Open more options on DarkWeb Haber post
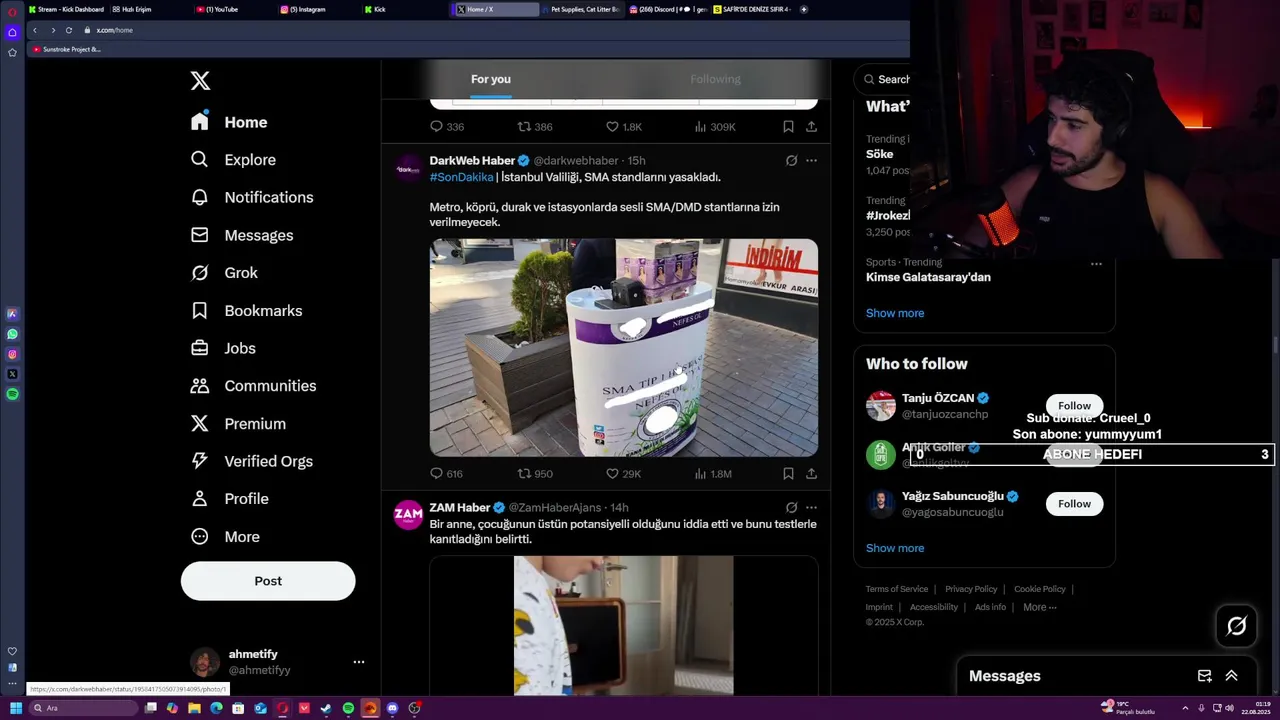This screenshot has height=720, width=1280. coord(811,160)
